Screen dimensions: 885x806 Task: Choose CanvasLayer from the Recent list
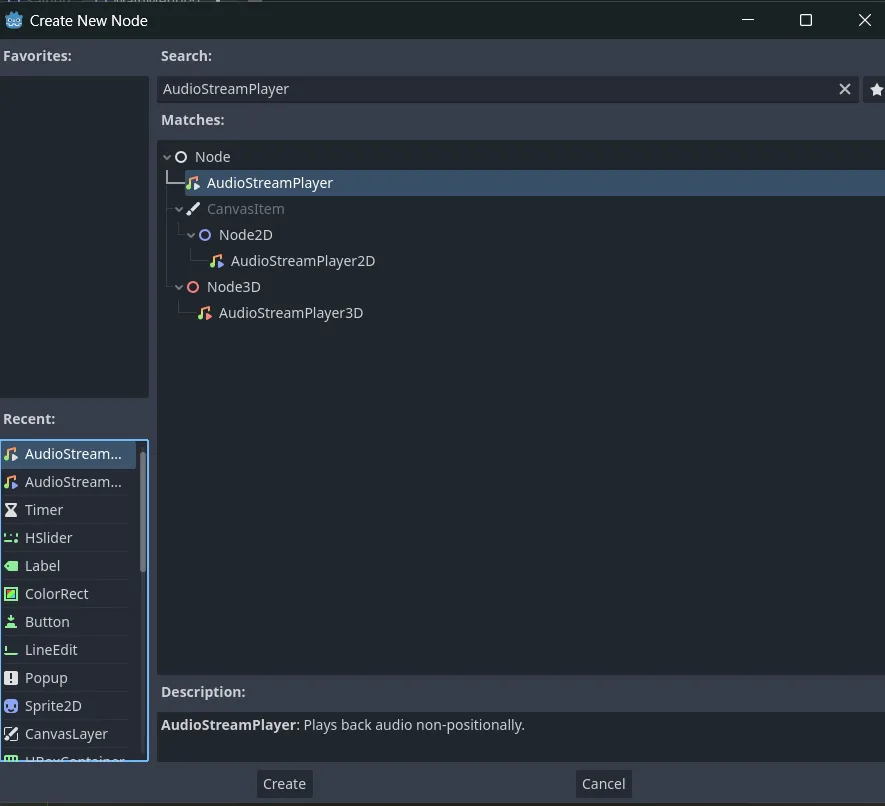coord(68,734)
